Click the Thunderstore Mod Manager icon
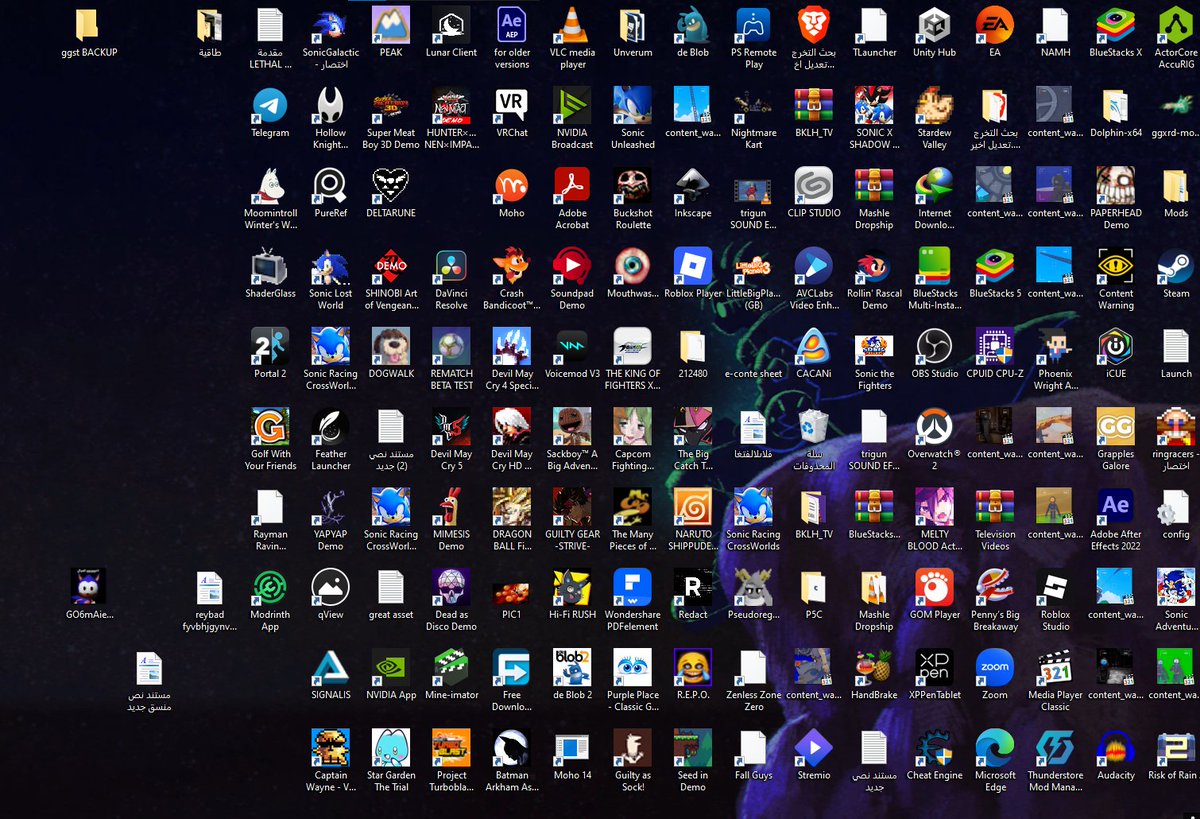 tap(1055, 747)
